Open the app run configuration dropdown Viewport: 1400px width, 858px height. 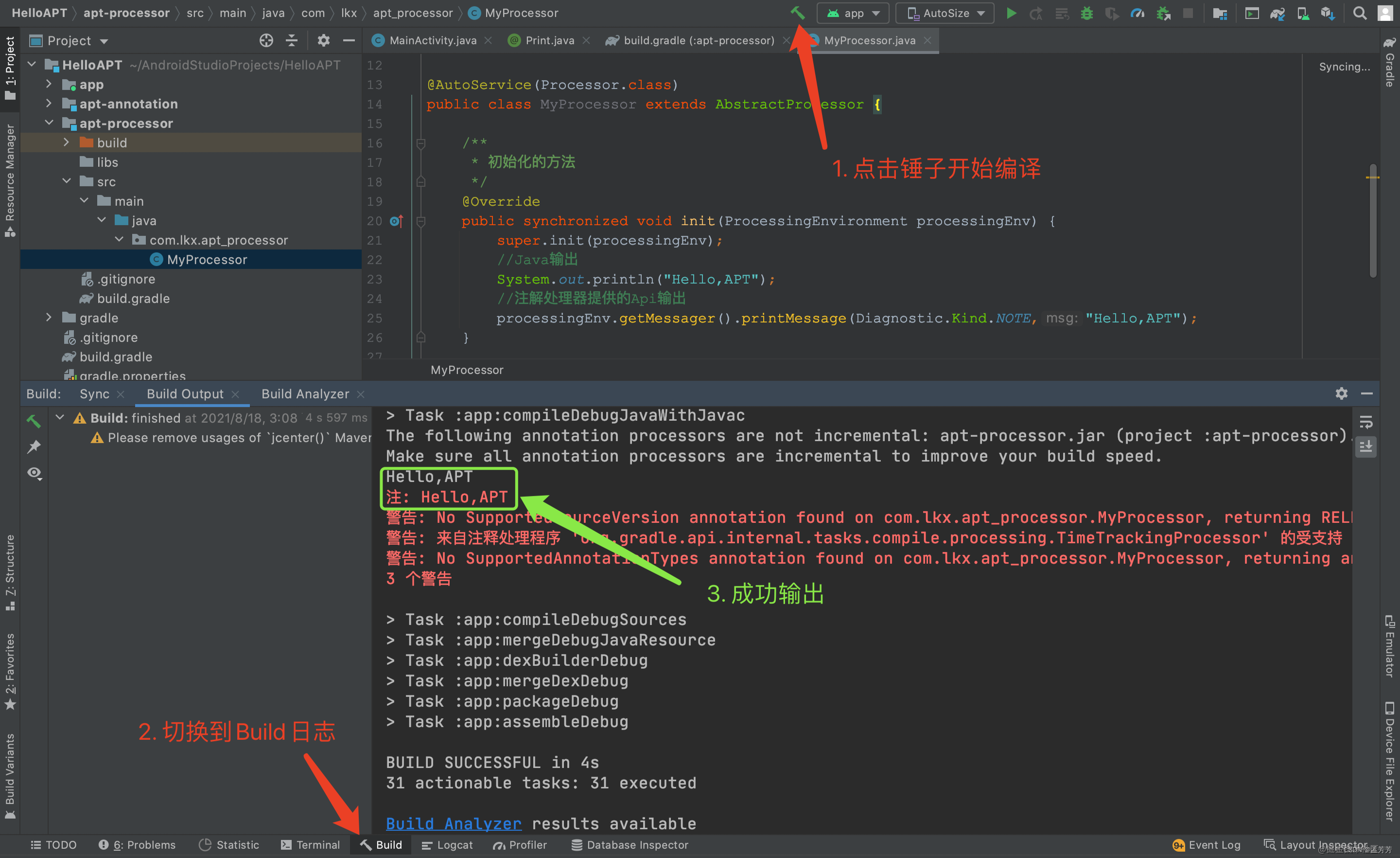click(x=852, y=13)
